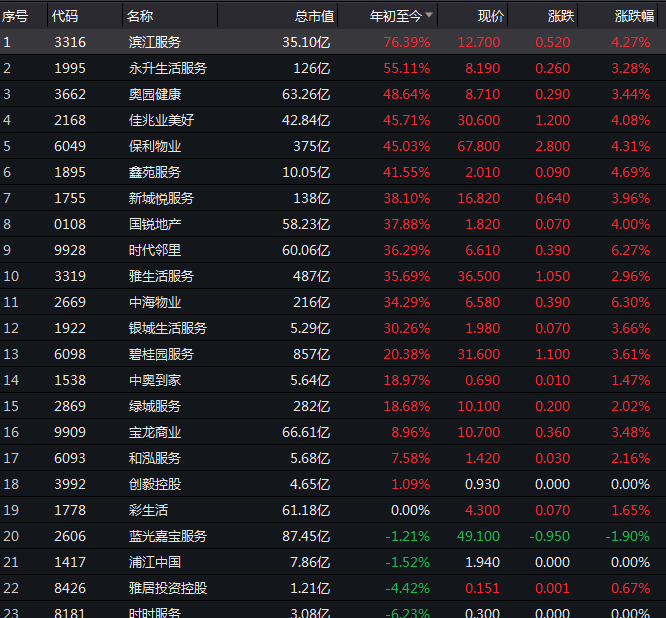Click stock code 9928

tap(70, 250)
